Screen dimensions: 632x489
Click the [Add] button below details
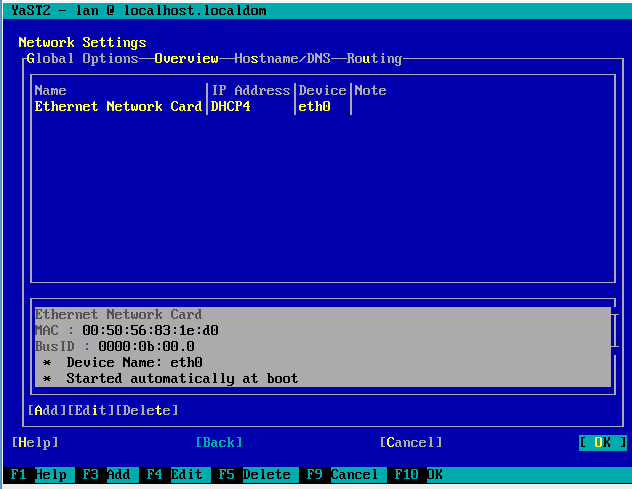47,410
